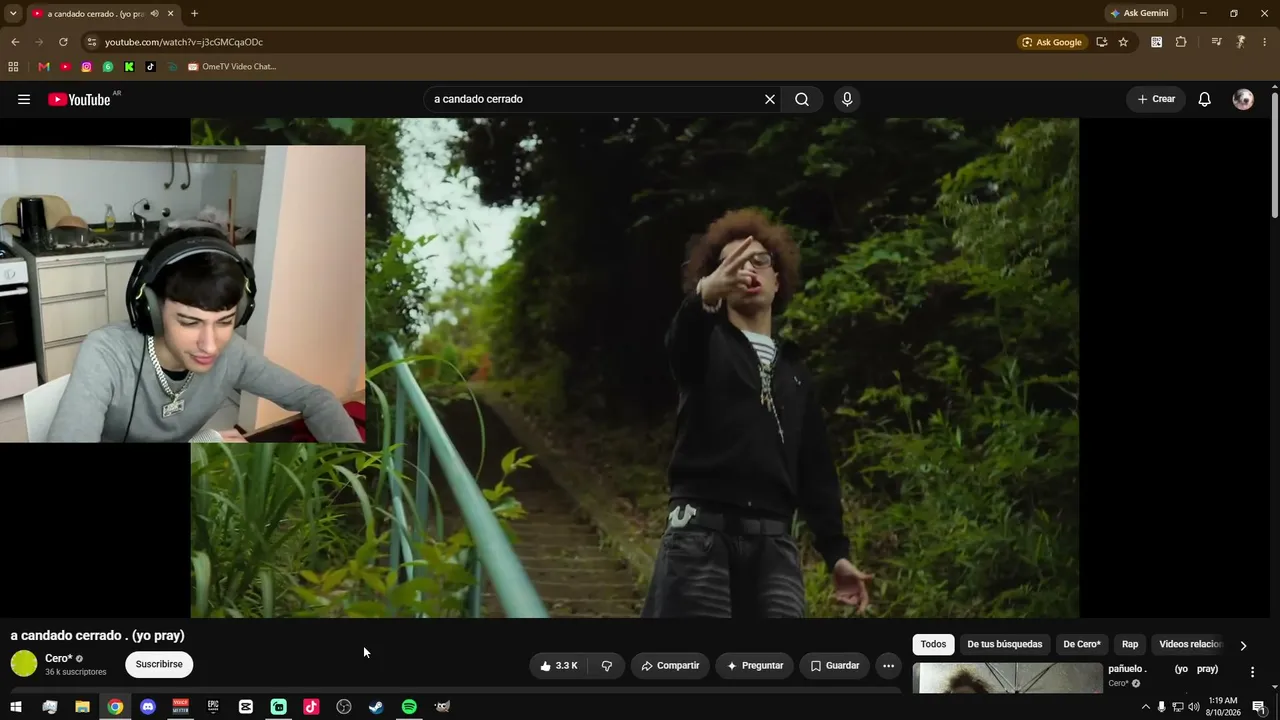1280x720 pixels.
Task: Like the video with 3.3 K likes
Action: click(x=558, y=666)
